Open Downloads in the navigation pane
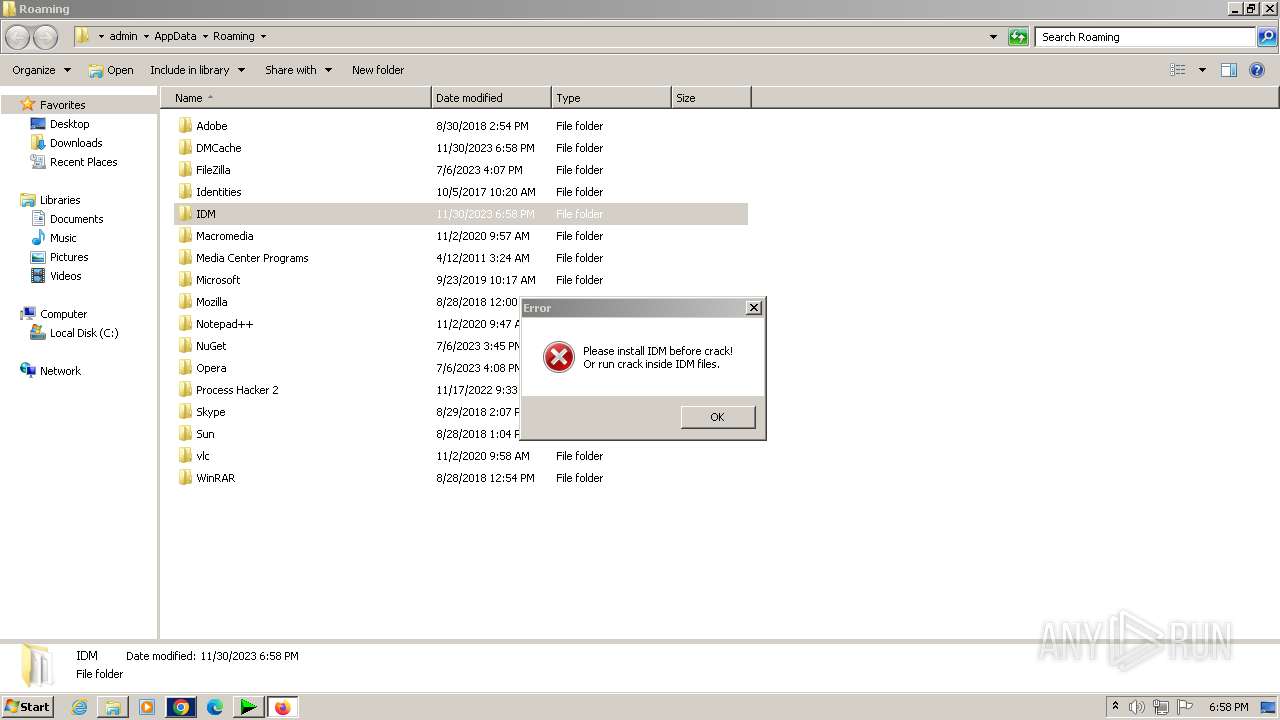The height and width of the screenshot is (720, 1280). pos(76,143)
